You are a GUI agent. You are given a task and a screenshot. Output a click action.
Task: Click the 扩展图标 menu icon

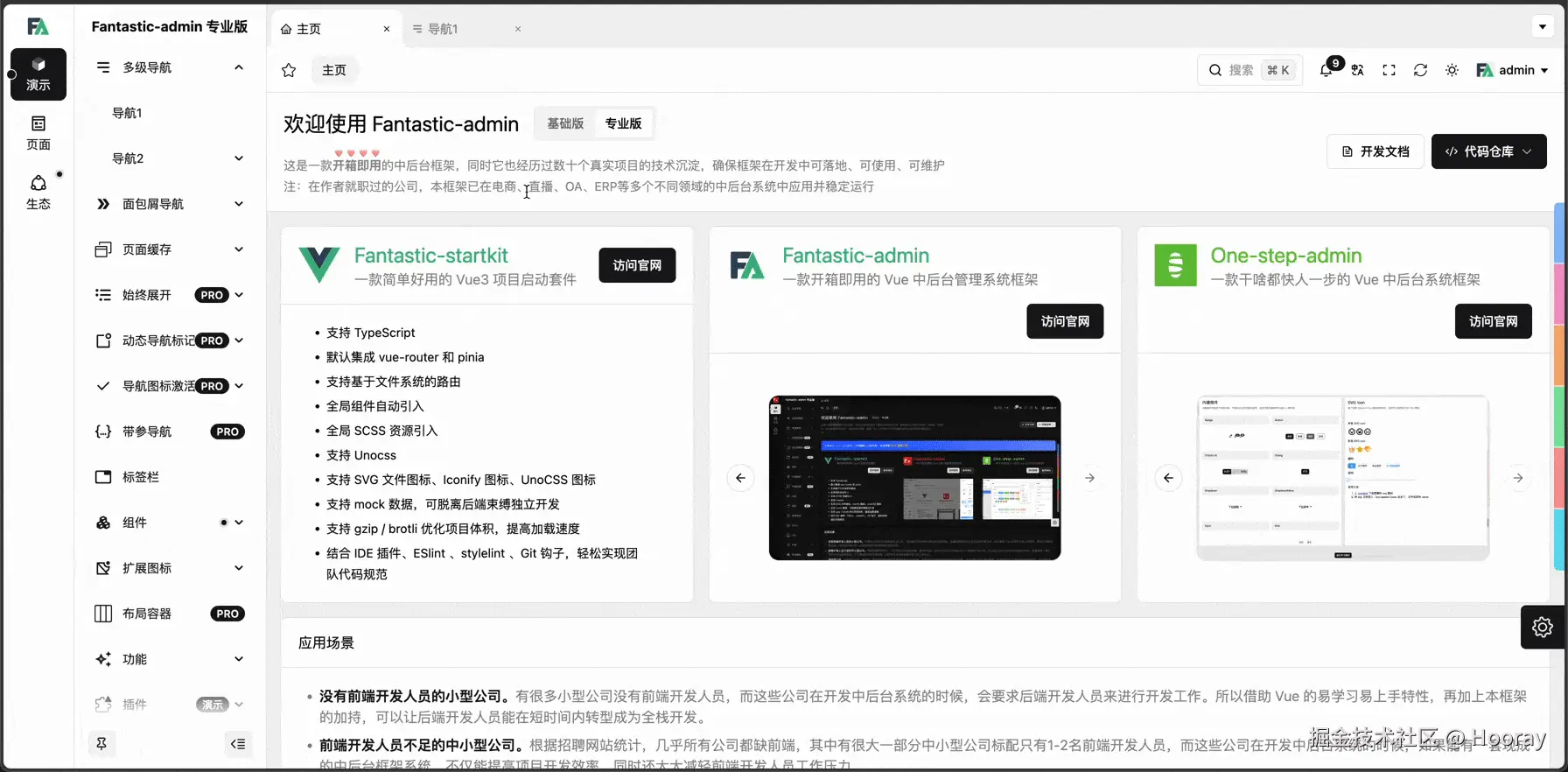[x=103, y=568]
